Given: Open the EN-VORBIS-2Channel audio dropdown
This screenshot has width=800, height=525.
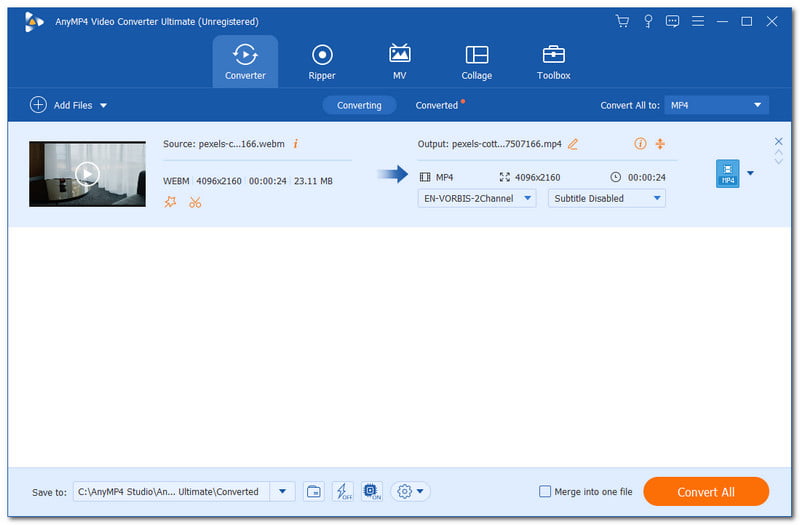Looking at the screenshot, I should [476, 198].
